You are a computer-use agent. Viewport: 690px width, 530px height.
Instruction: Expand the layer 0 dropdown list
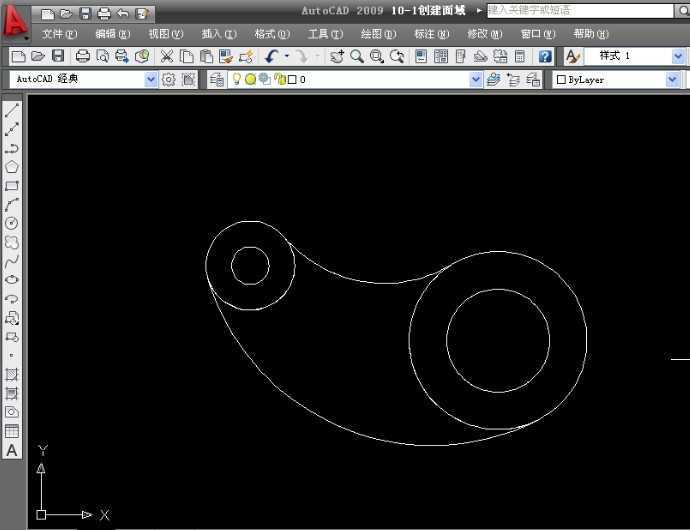[476, 80]
